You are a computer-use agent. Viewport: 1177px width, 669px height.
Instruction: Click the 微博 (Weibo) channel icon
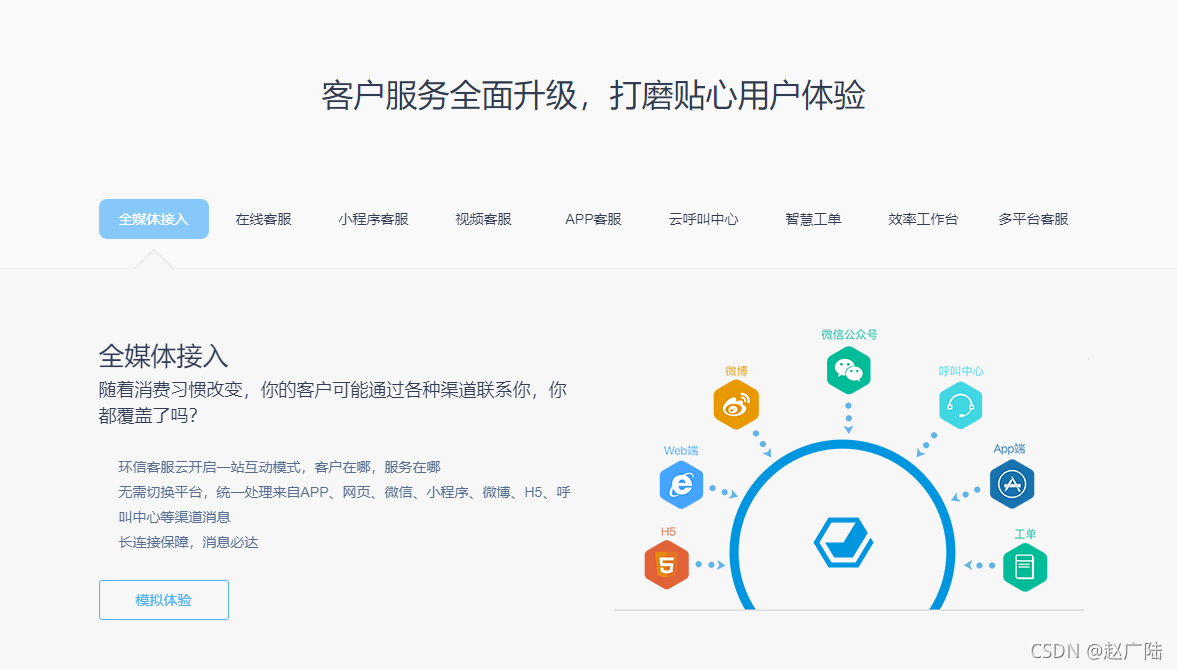[x=736, y=405]
